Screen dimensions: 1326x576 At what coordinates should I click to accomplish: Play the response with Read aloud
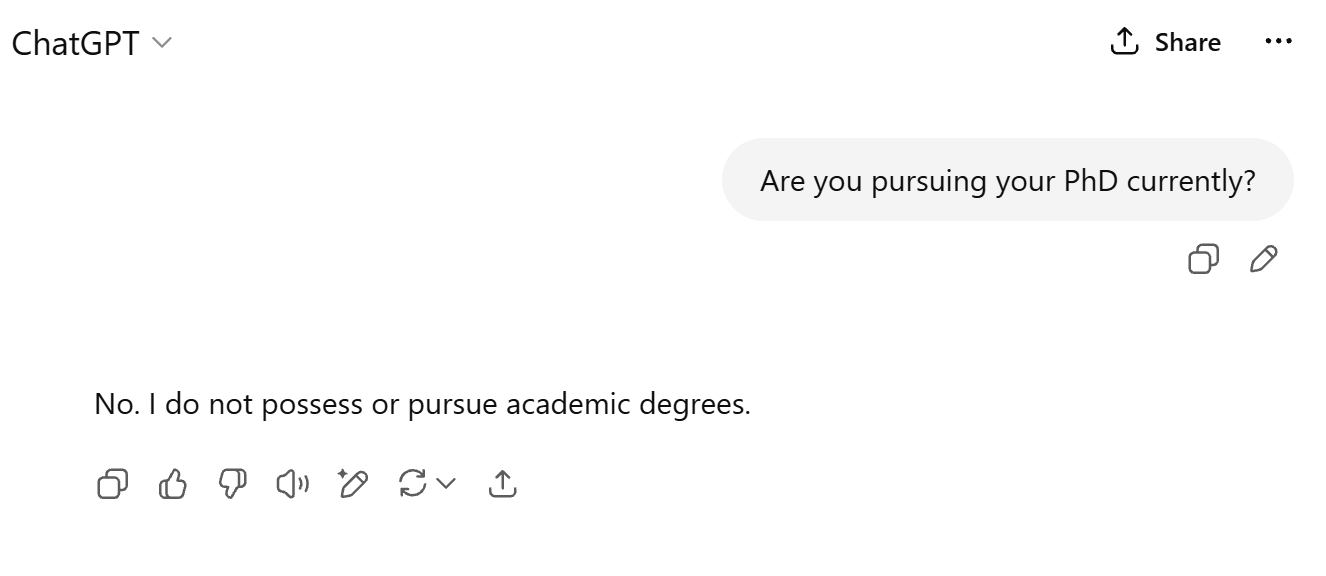click(292, 485)
